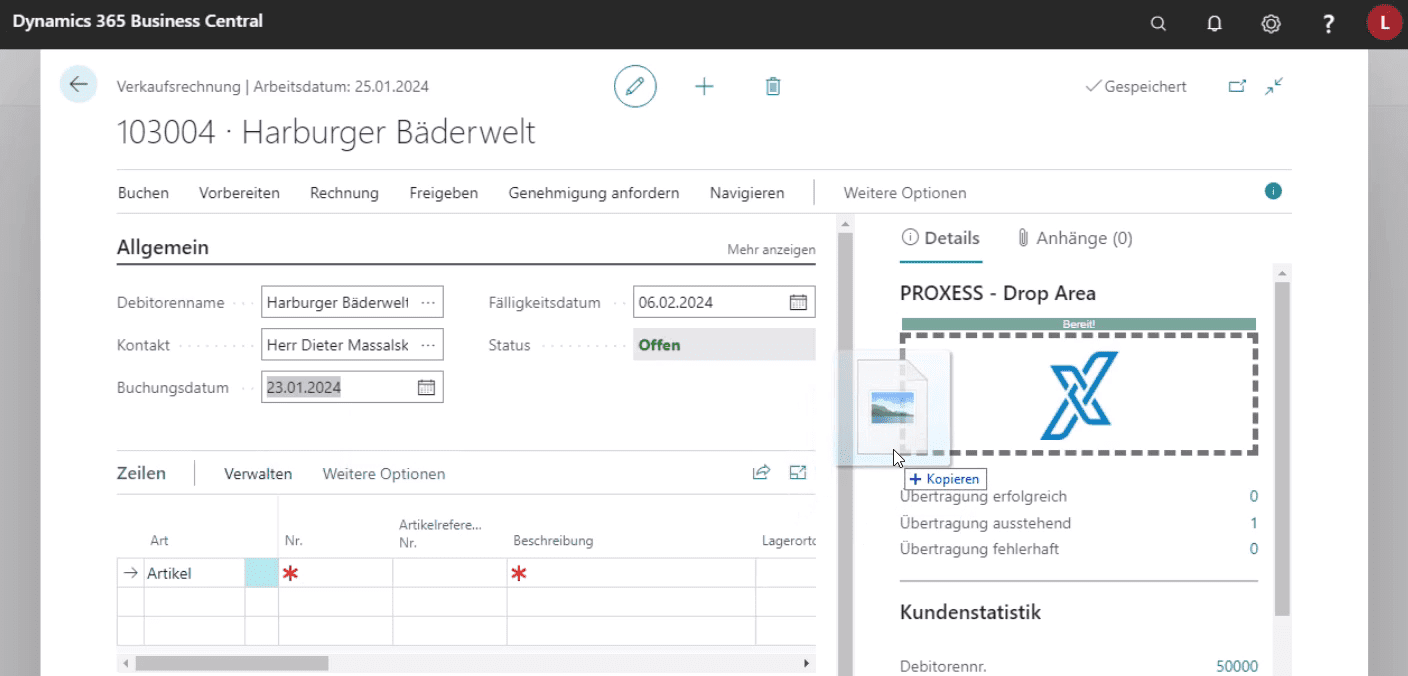Open the search magnifier in top bar
1408x676 pixels.
click(1158, 24)
